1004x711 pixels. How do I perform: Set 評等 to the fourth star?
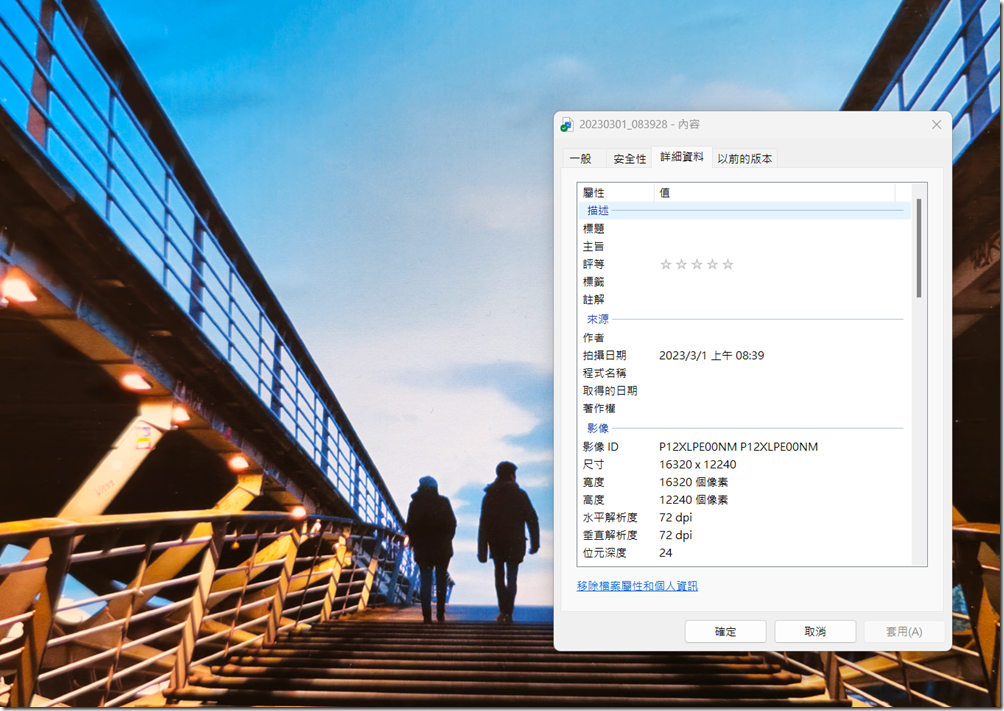712,264
